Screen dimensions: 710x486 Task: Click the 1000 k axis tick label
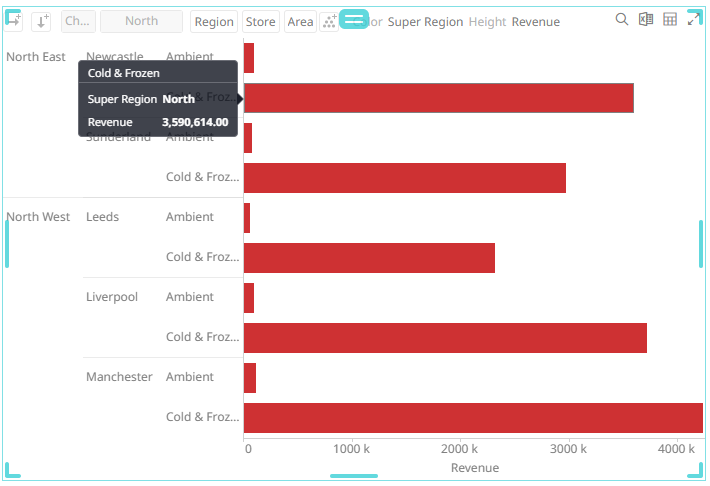click(x=351, y=449)
